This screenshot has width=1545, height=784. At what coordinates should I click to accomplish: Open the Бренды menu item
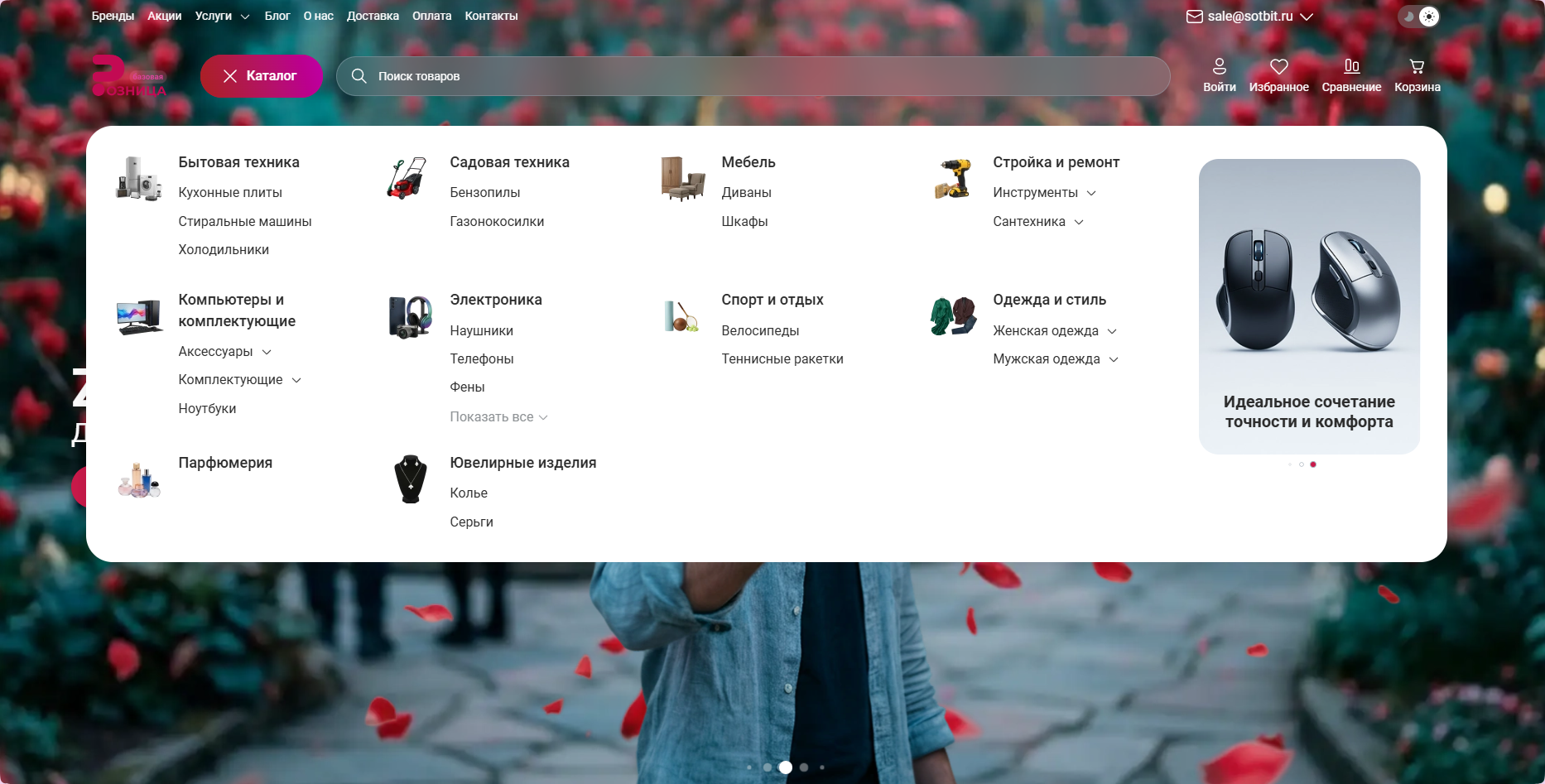click(113, 16)
